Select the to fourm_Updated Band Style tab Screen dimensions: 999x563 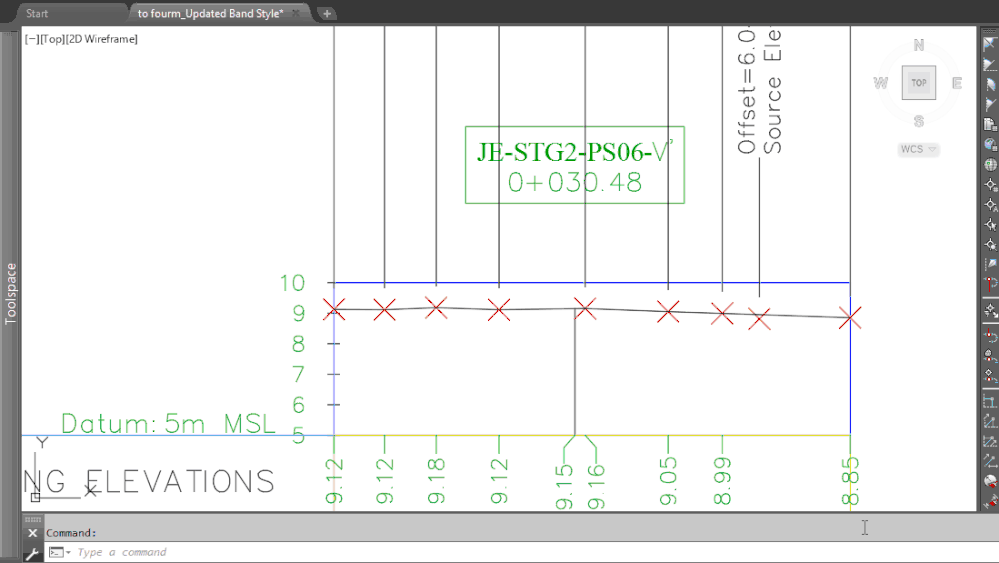point(210,13)
